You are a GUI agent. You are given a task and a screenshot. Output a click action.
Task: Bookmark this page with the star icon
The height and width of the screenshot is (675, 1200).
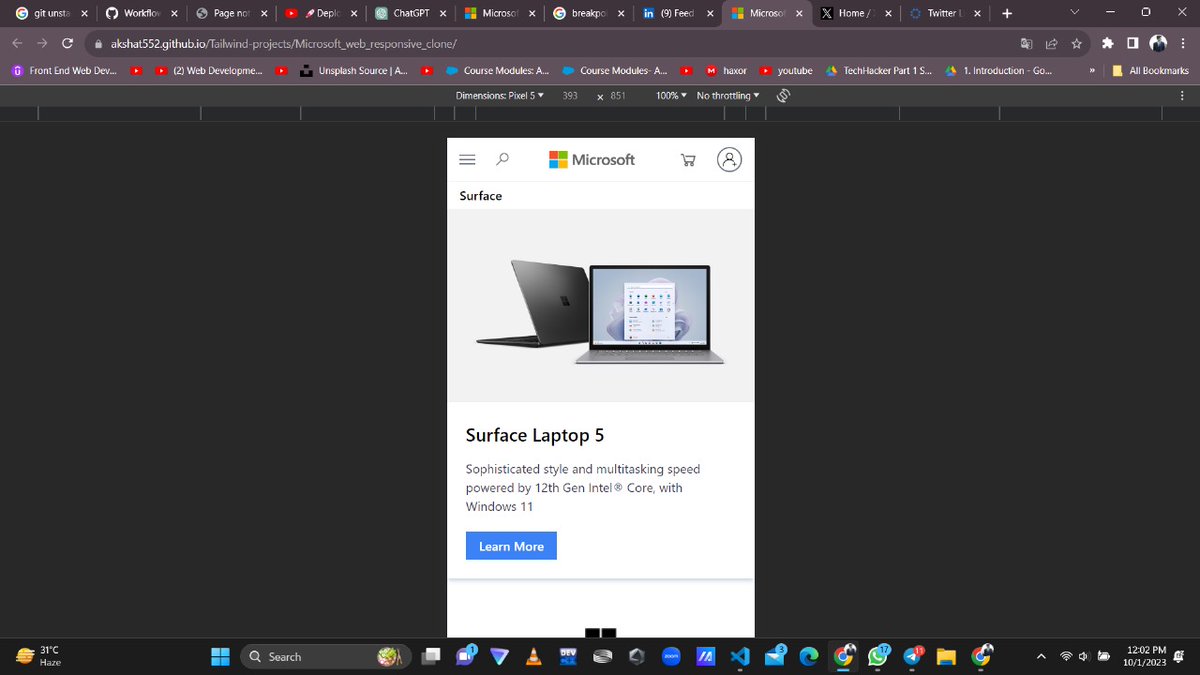coord(1076,44)
